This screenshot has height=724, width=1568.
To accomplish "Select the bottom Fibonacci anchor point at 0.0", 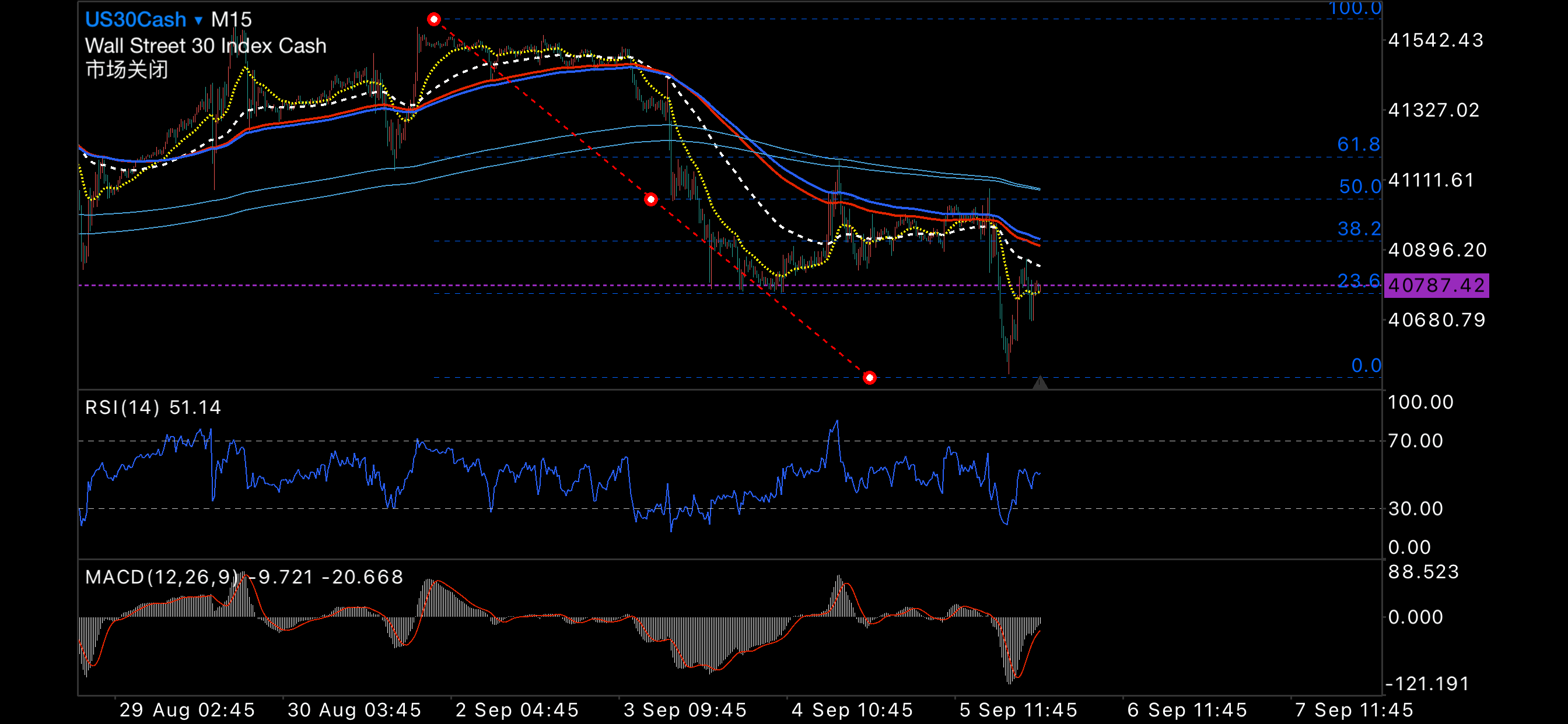I will tap(869, 378).
